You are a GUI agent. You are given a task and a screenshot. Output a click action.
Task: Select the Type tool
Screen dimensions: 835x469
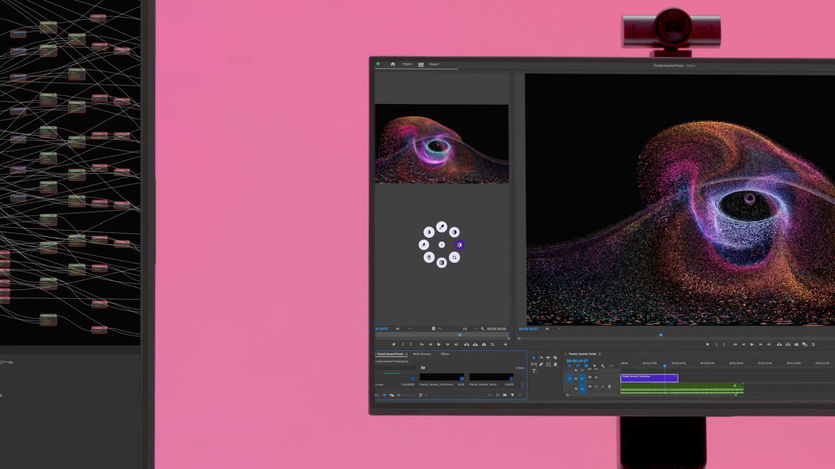pyautogui.click(x=534, y=371)
